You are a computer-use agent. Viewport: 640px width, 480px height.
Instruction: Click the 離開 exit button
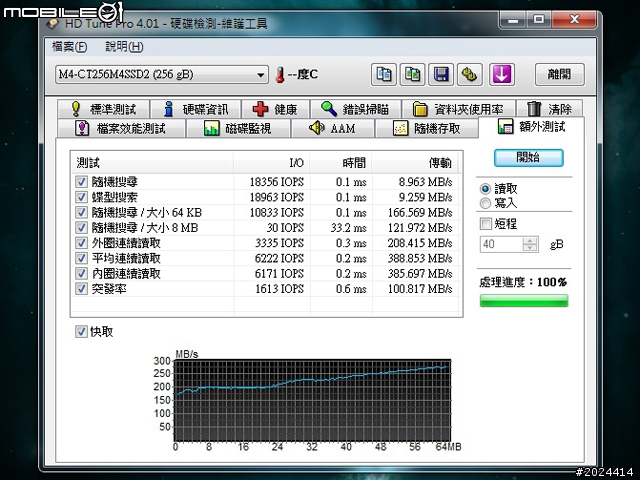560,75
